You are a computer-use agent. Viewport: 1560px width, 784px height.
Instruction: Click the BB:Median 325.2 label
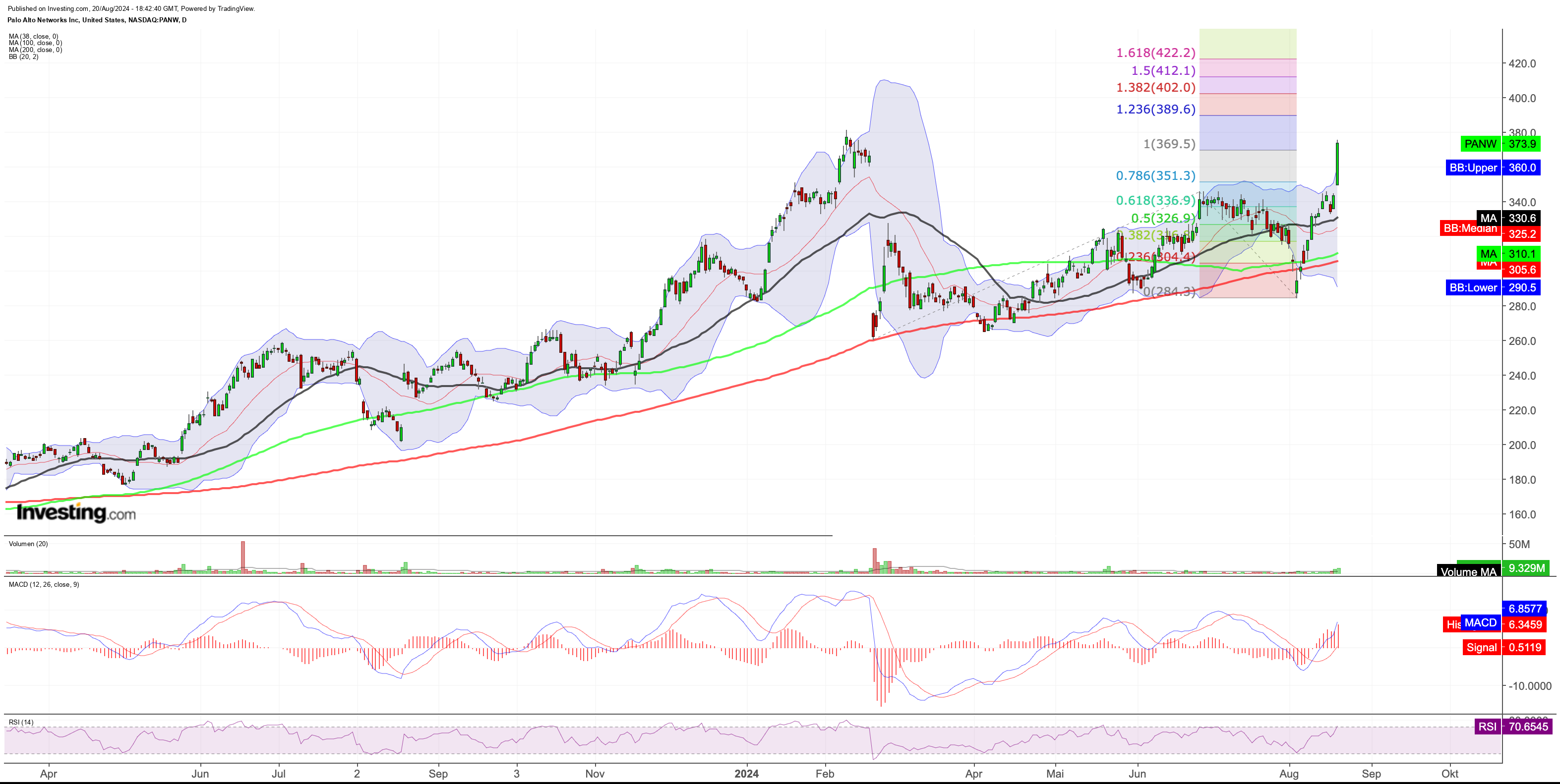[1490, 231]
